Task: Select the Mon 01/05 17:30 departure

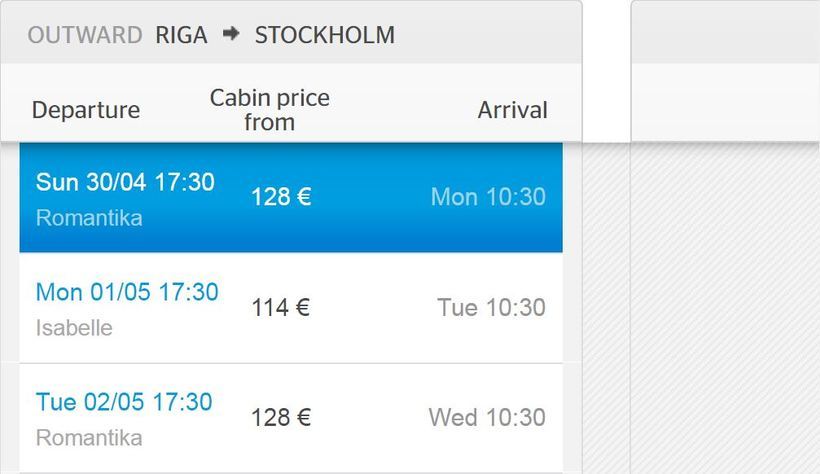Action: [x=127, y=292]
